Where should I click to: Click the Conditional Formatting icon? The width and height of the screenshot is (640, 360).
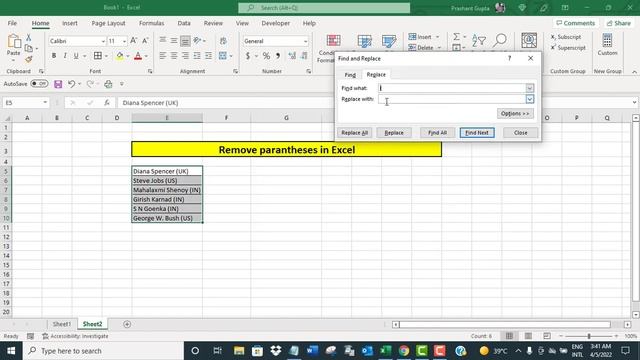click(333, 41)
